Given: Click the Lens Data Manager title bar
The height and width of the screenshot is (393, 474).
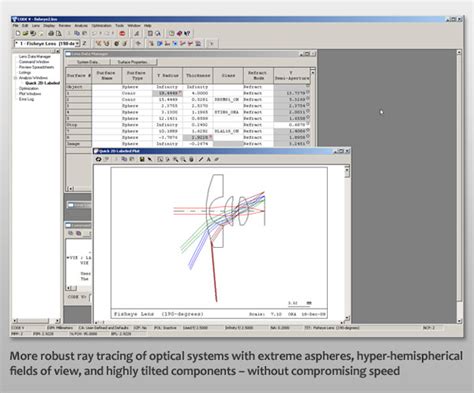Looking at the screenshot, I should 190,54.
